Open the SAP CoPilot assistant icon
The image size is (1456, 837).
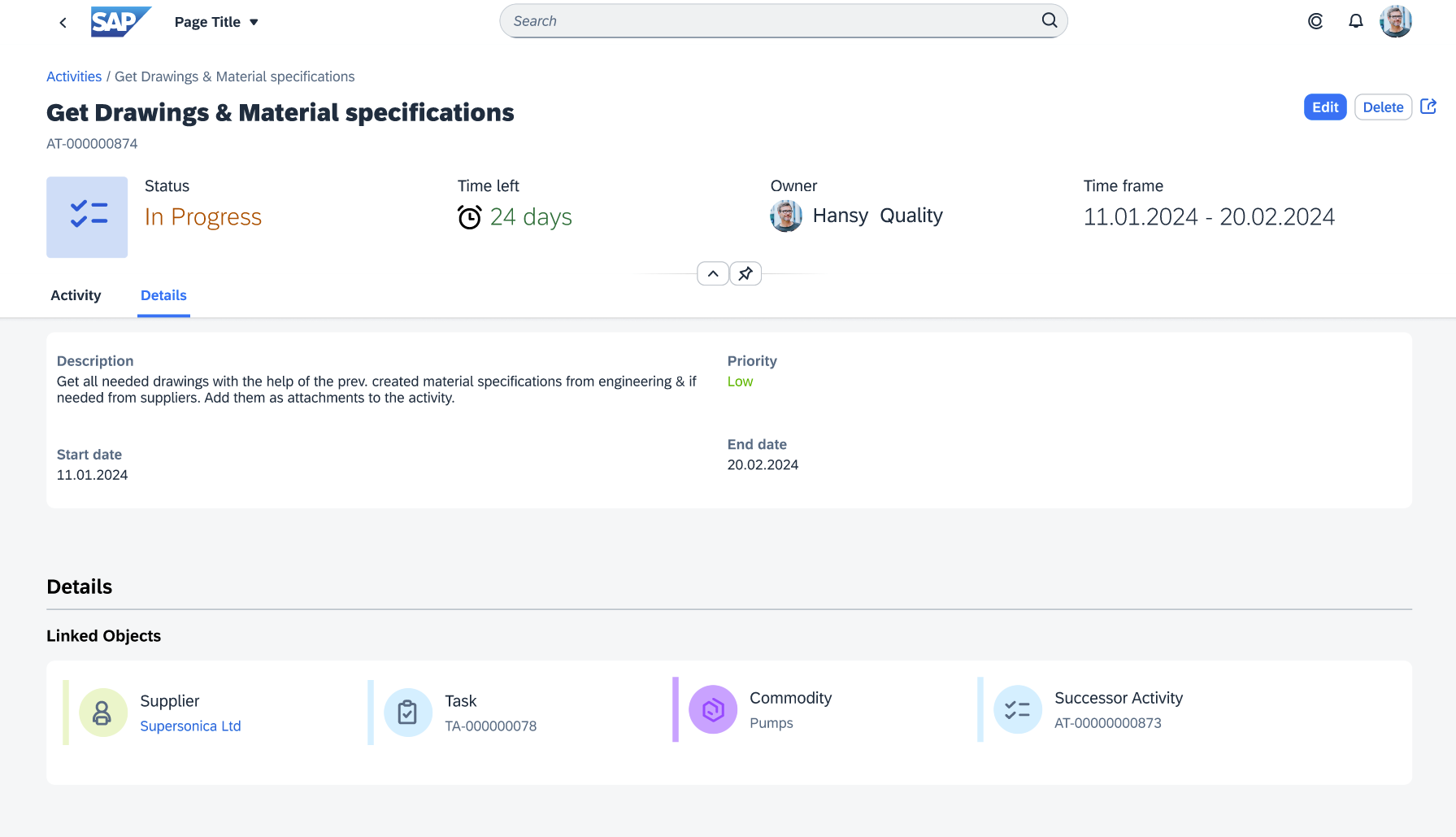(x=1315, y=21)
